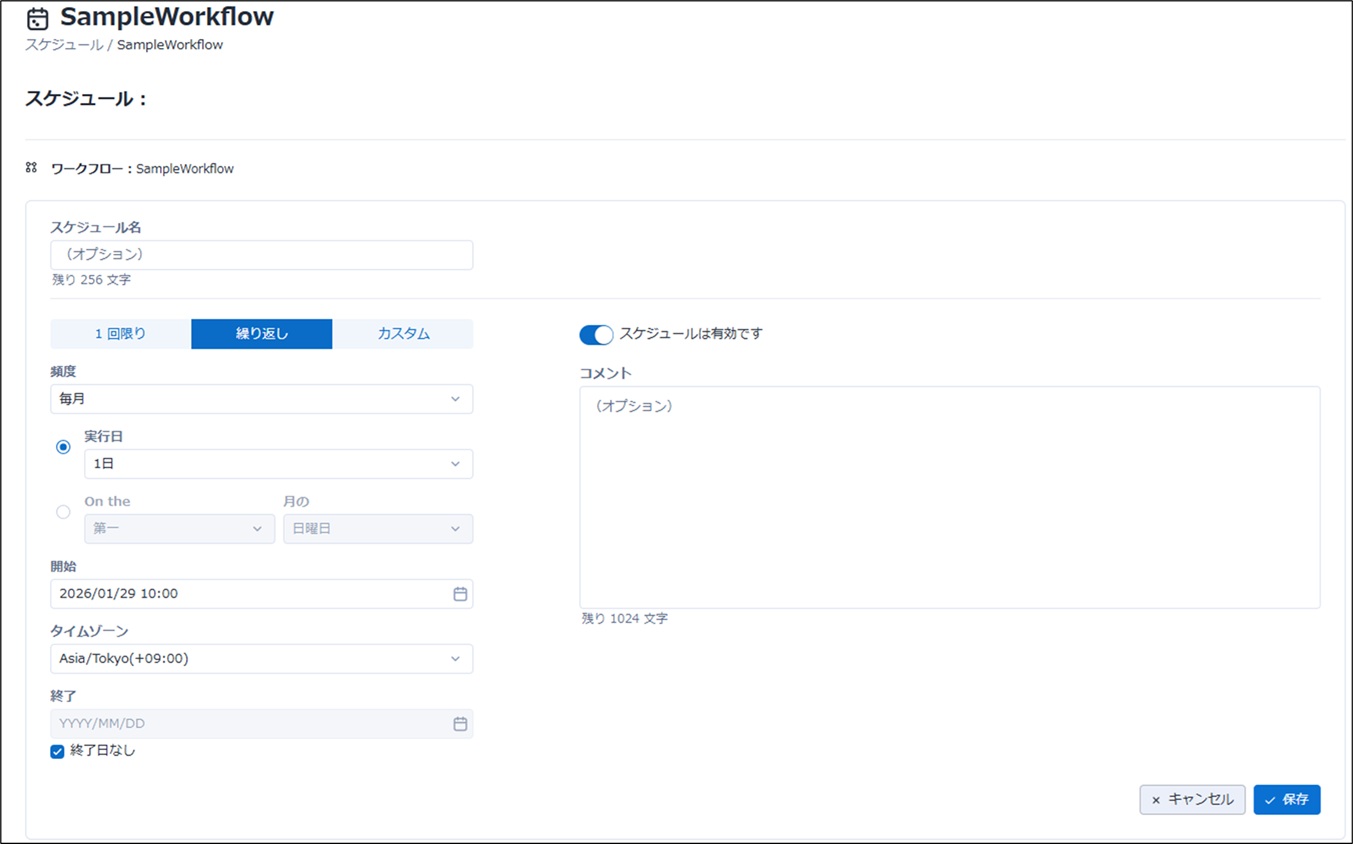Switch to the カスタム tab
The image size is (1353, 844).
click(403, 334)
